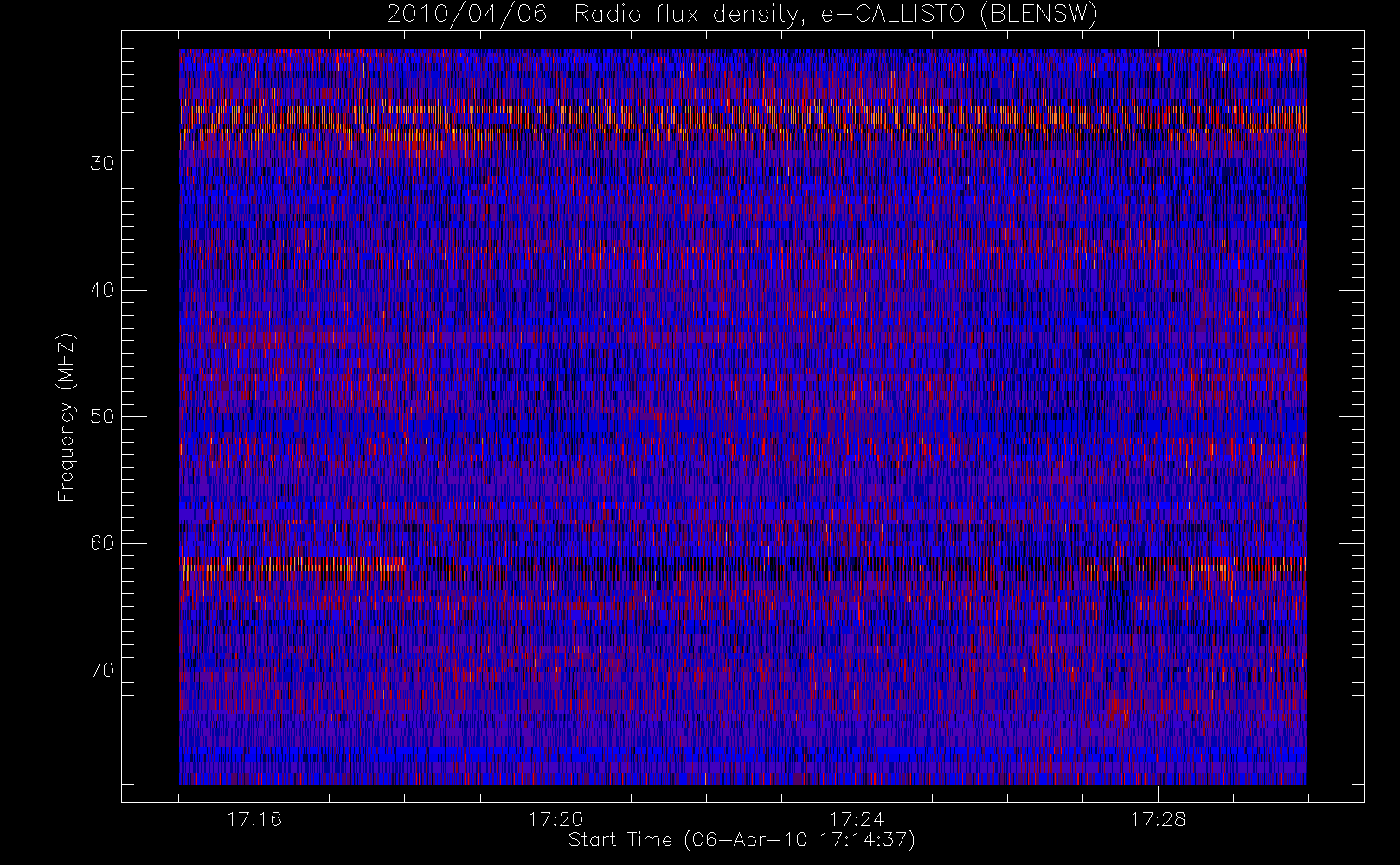Click the 50 frequency tick label
Screen dimensions: 1400x865
tap(101, 417)
